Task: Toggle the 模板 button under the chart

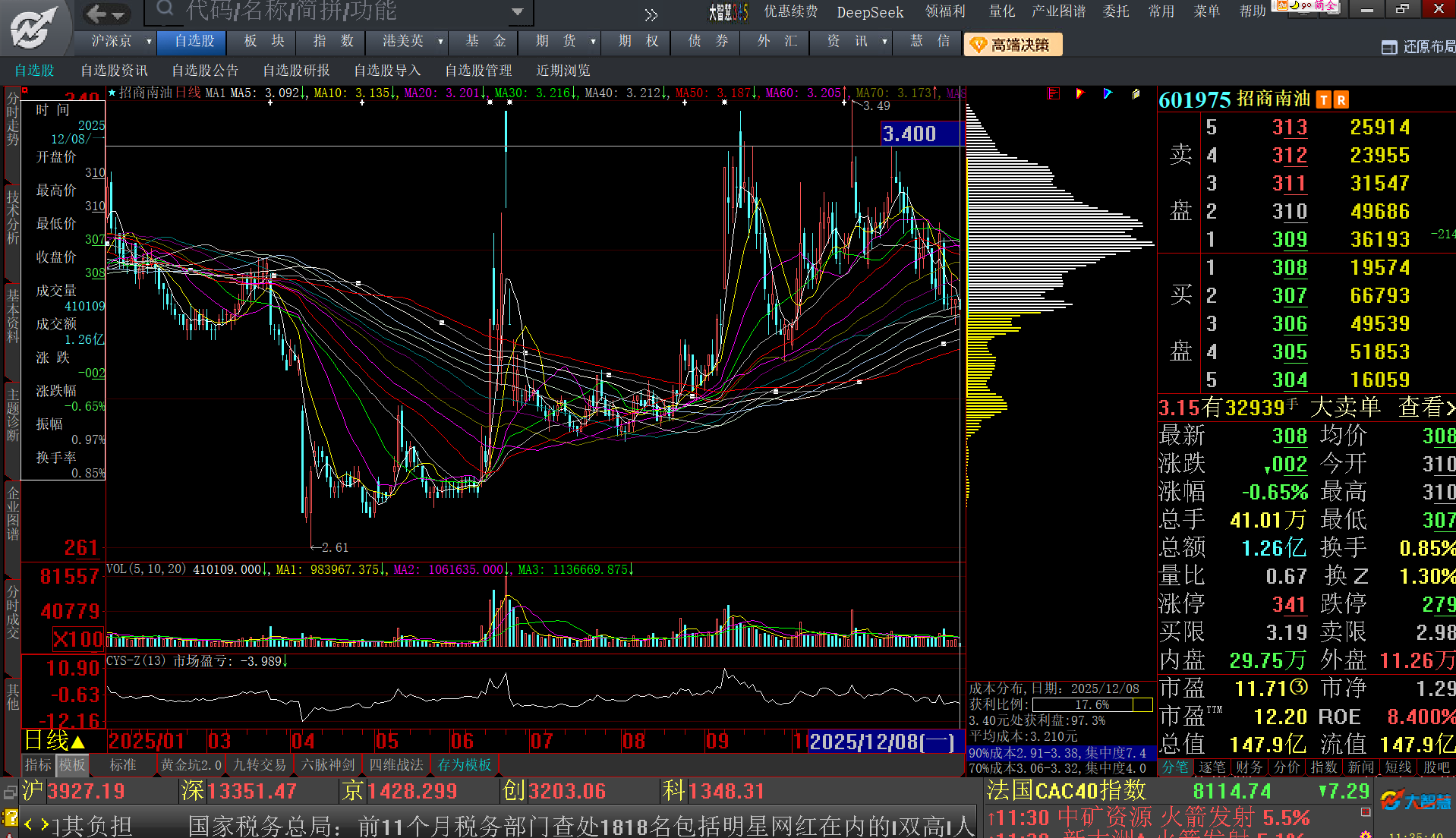Action: [73, 765]
